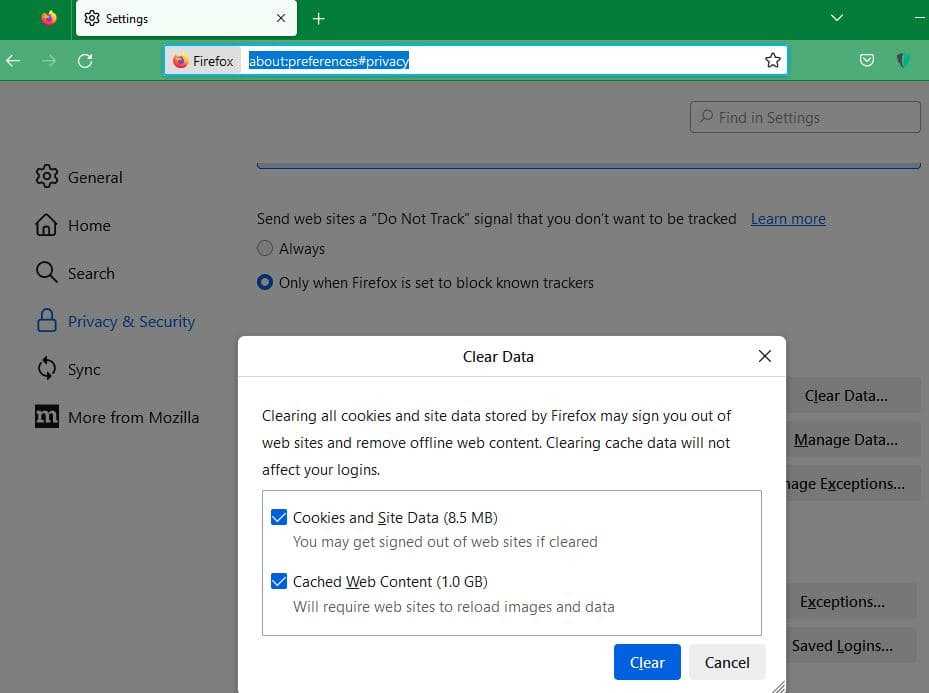Click the Firefox logo in the title bar
Screen dimensions: 929x693
49,18
